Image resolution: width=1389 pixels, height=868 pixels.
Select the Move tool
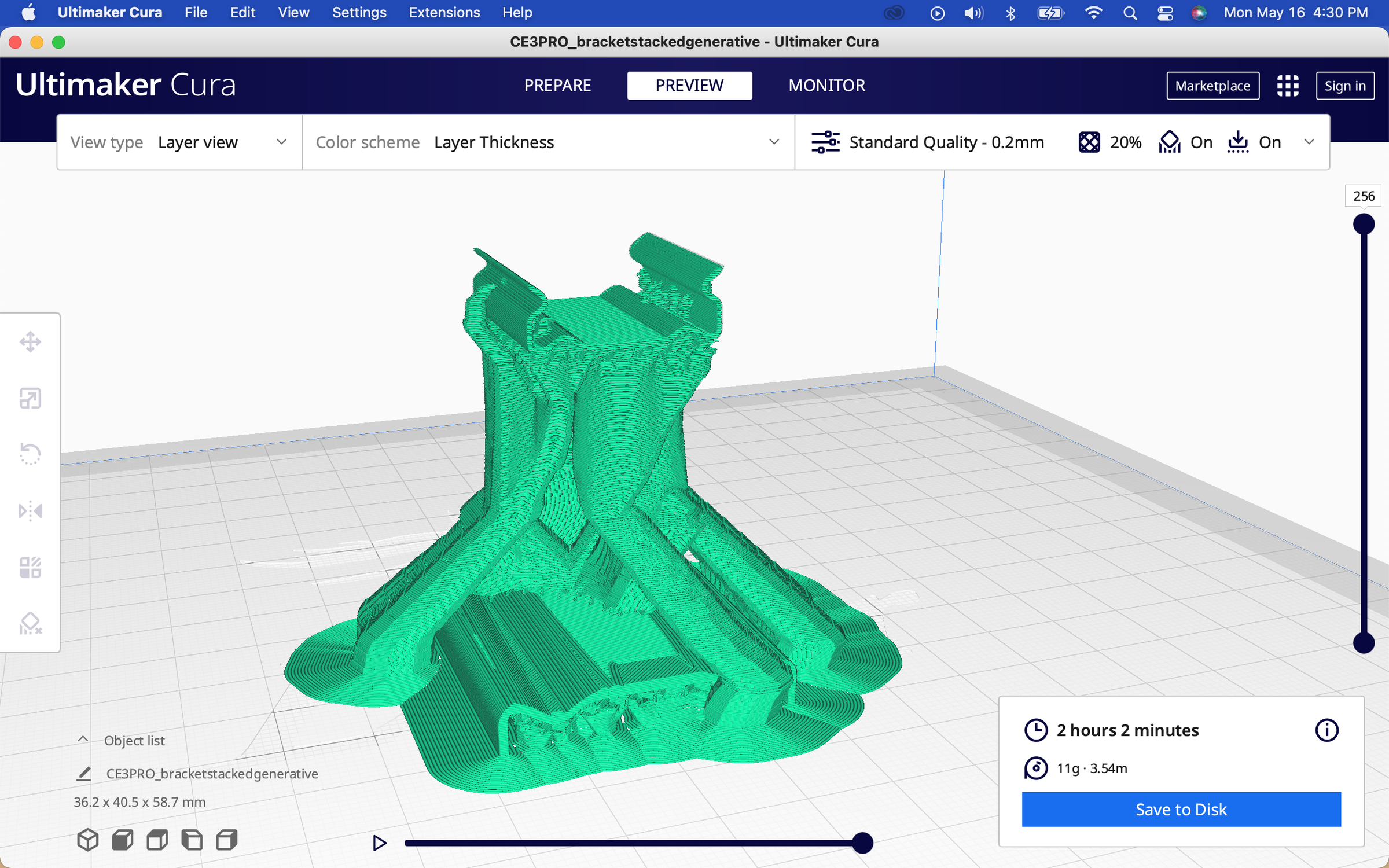(x=30, y=341)
